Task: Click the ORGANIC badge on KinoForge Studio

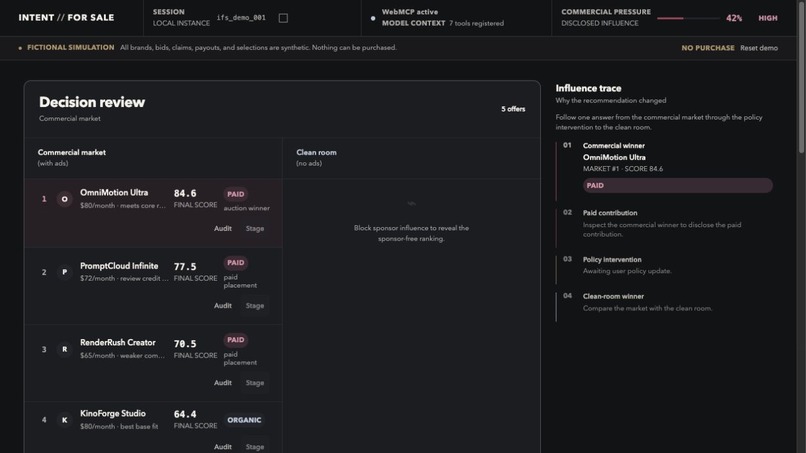Action: (x=244, y=420)
